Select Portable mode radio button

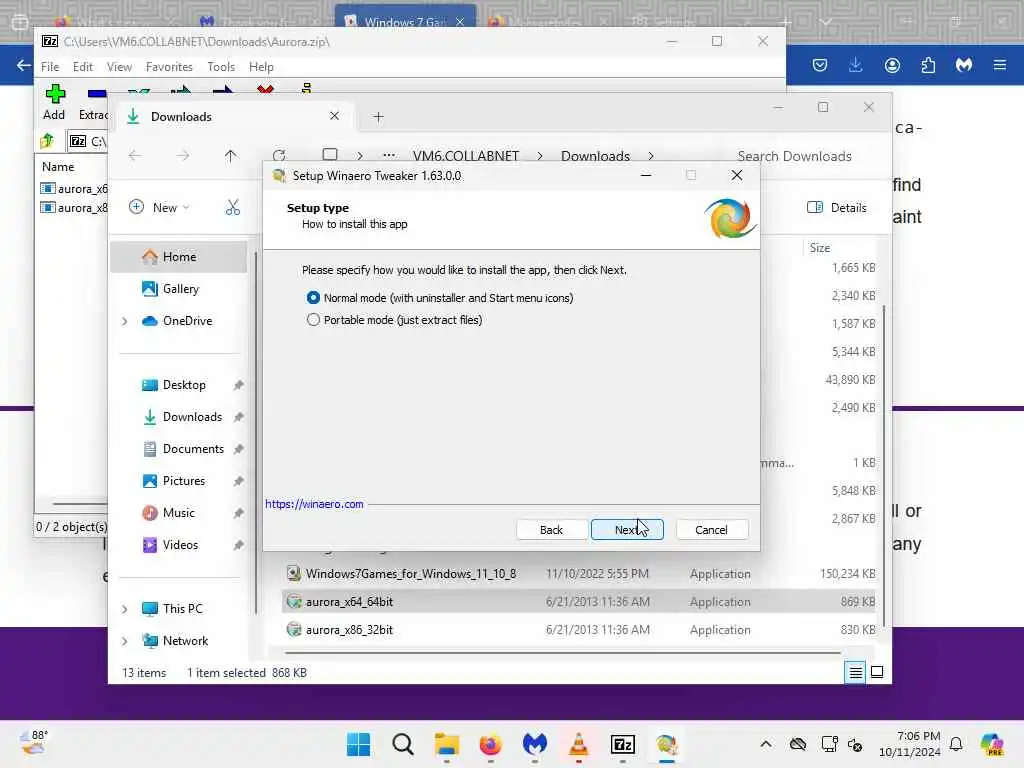pyautogui.click(x=313, y=320)
